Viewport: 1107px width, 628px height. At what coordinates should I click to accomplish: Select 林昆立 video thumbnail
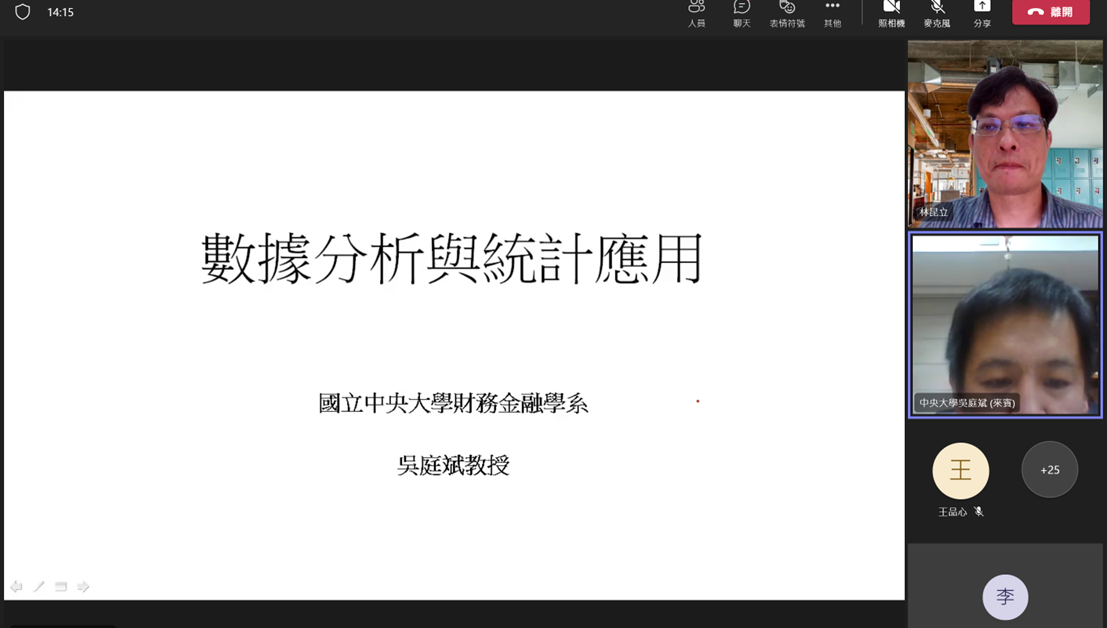click(1005, 134)
